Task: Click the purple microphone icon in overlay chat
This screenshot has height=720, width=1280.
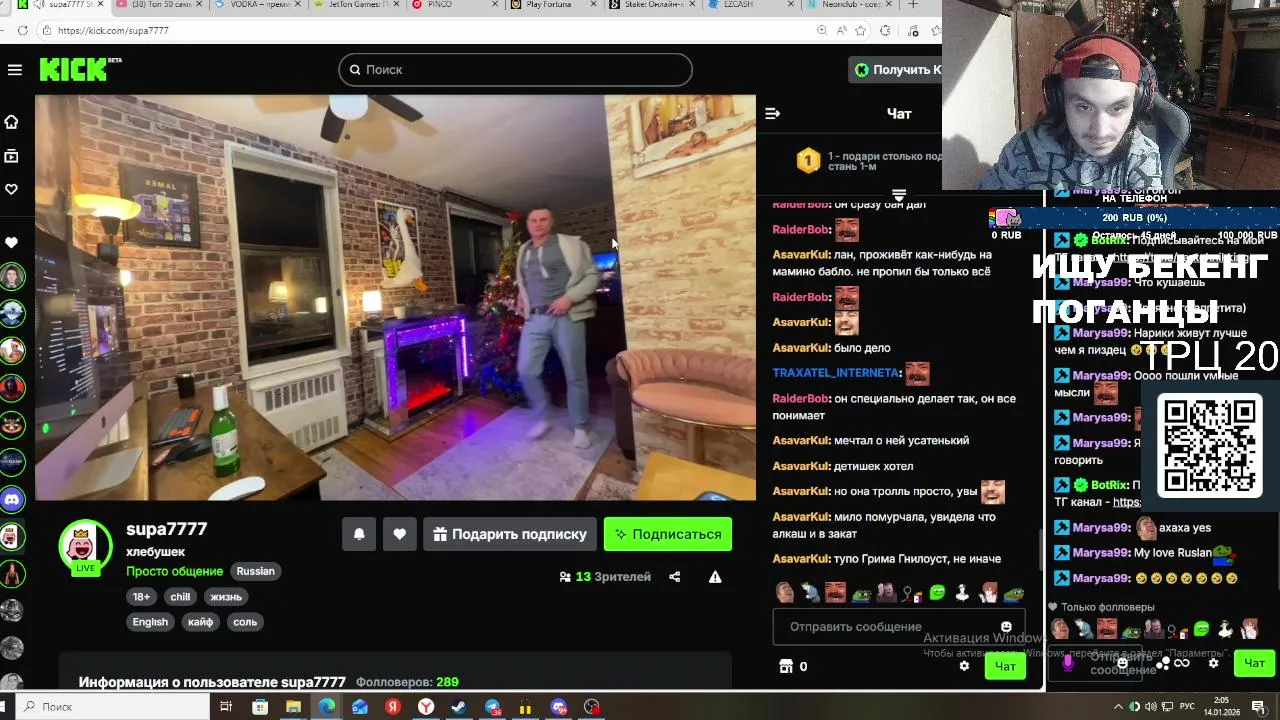Action: (x=1068, y=662)
